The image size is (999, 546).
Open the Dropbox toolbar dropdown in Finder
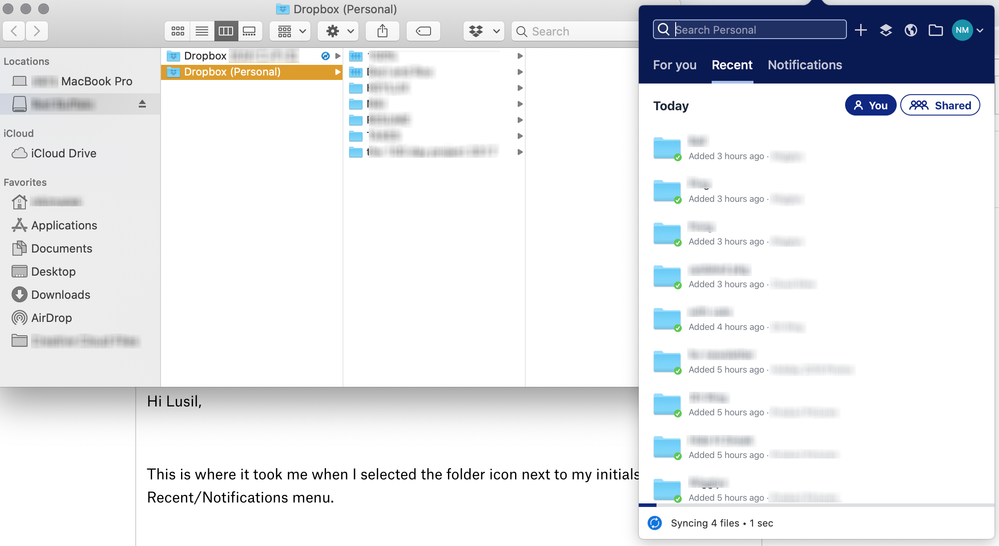click(x=484, y=31)
